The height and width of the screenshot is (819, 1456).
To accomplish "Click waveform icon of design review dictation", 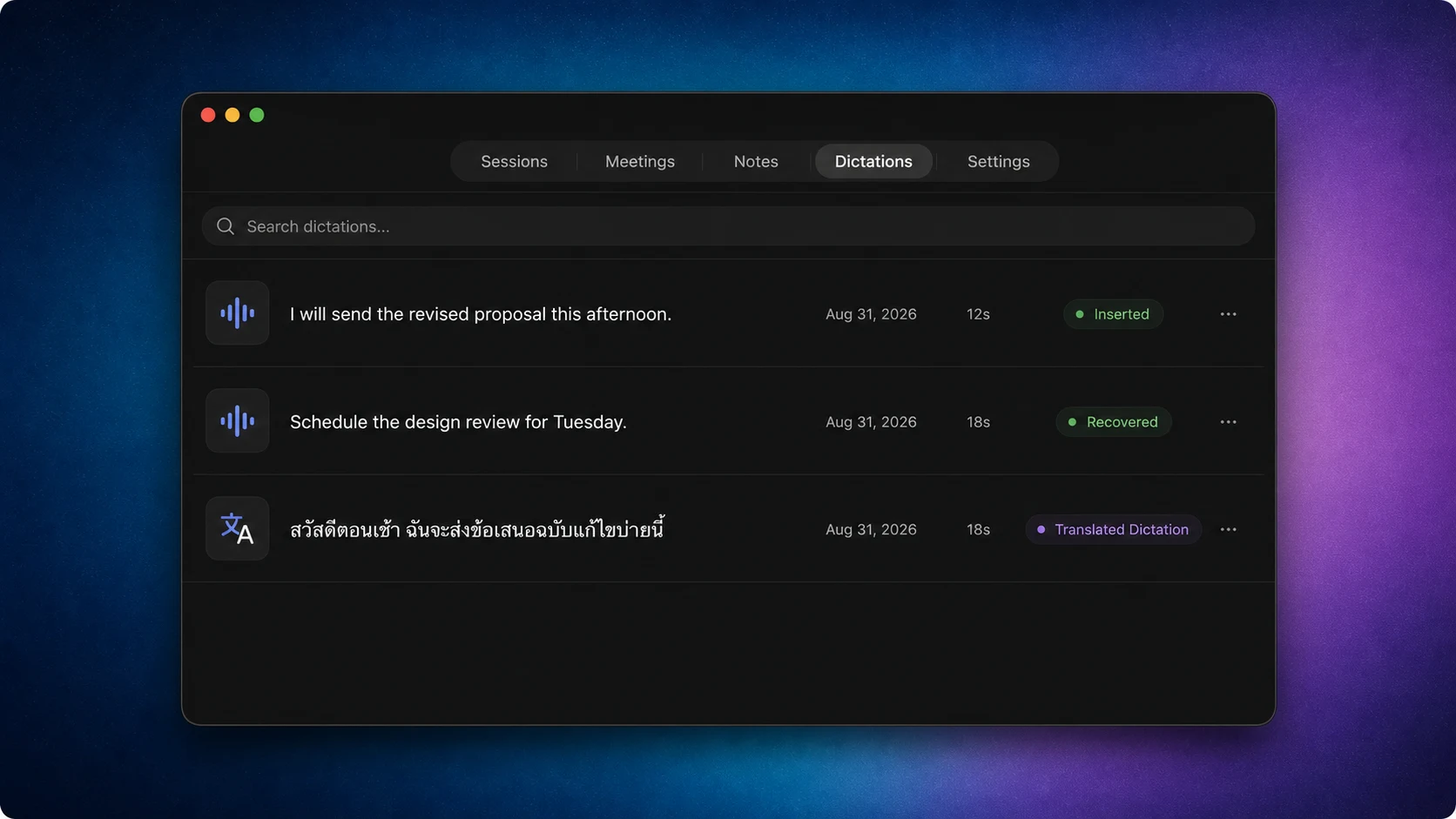I will tap(237, 421).
